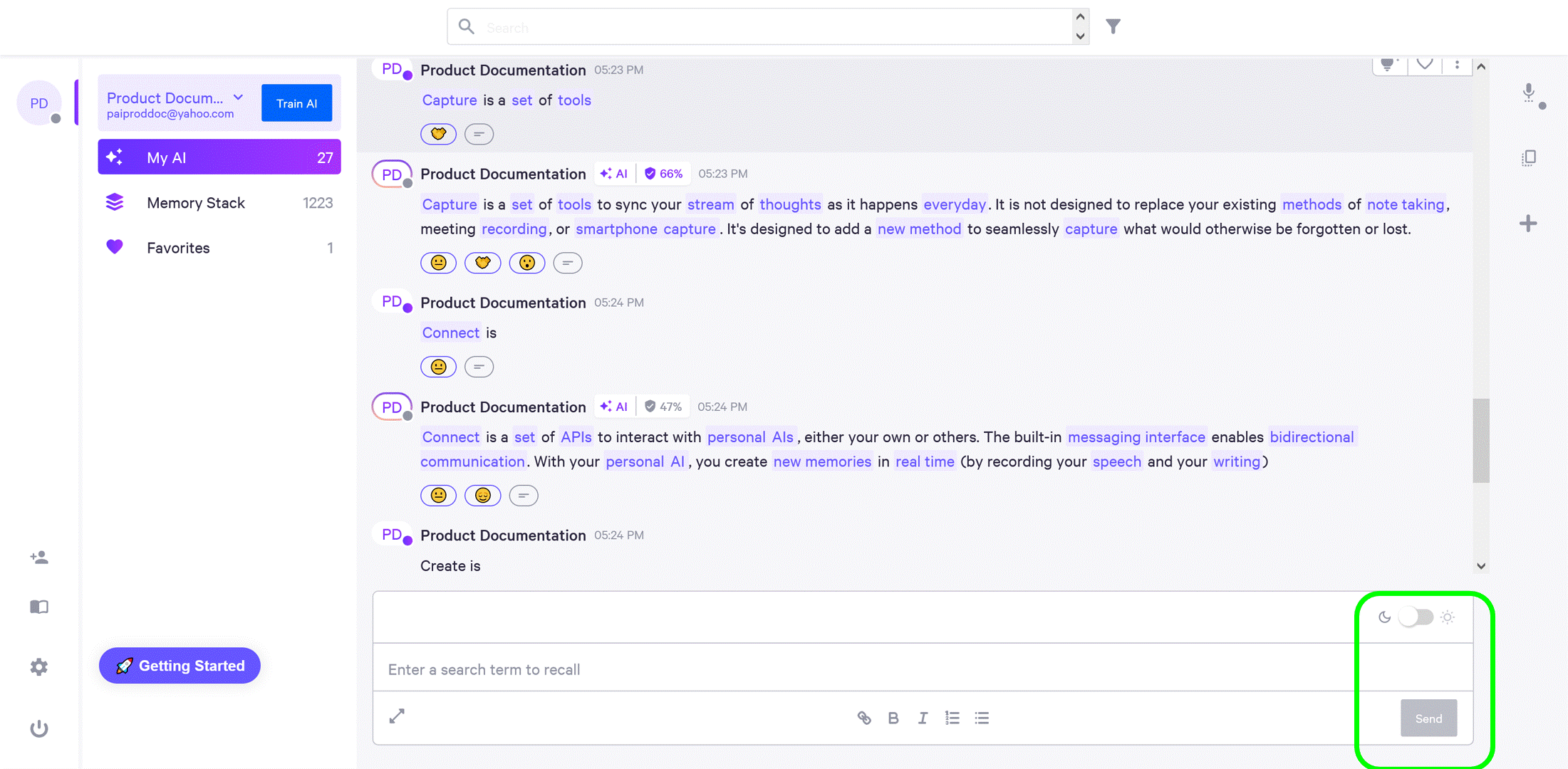Insert a link with the link icon

pyautogui.click(x=863, y=718)
